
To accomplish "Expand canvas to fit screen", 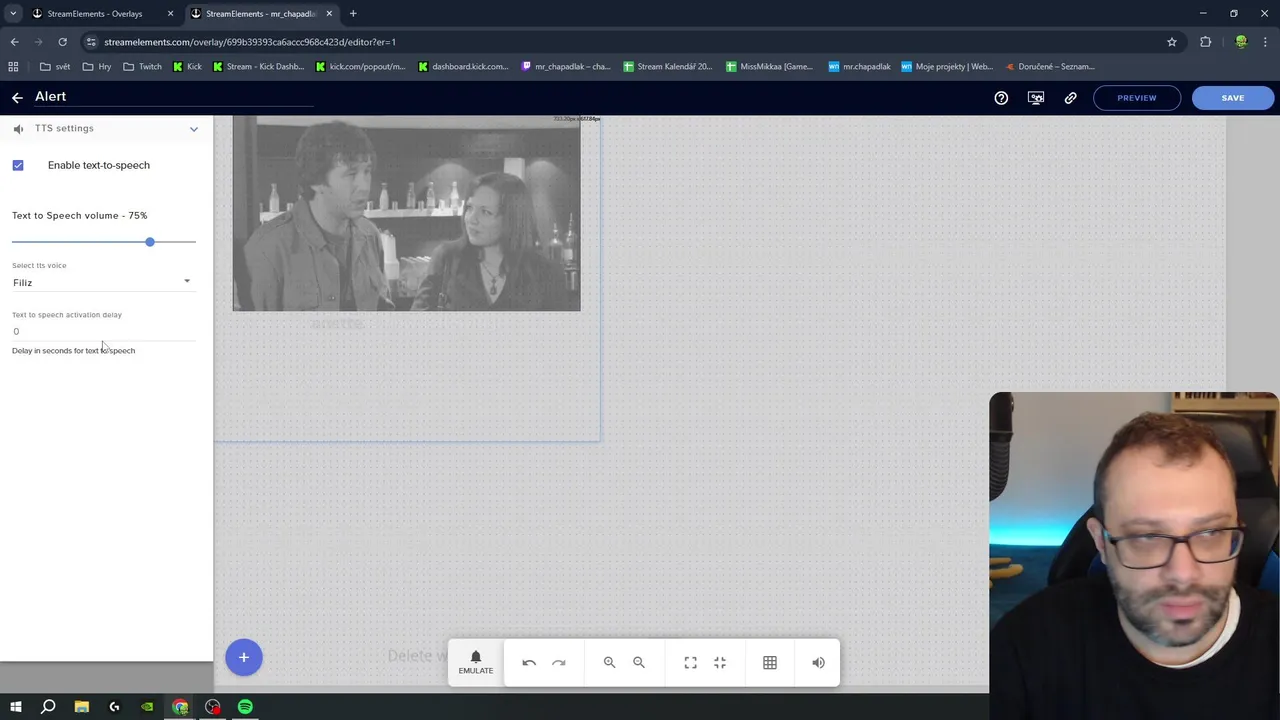I will tap(690, 663).
